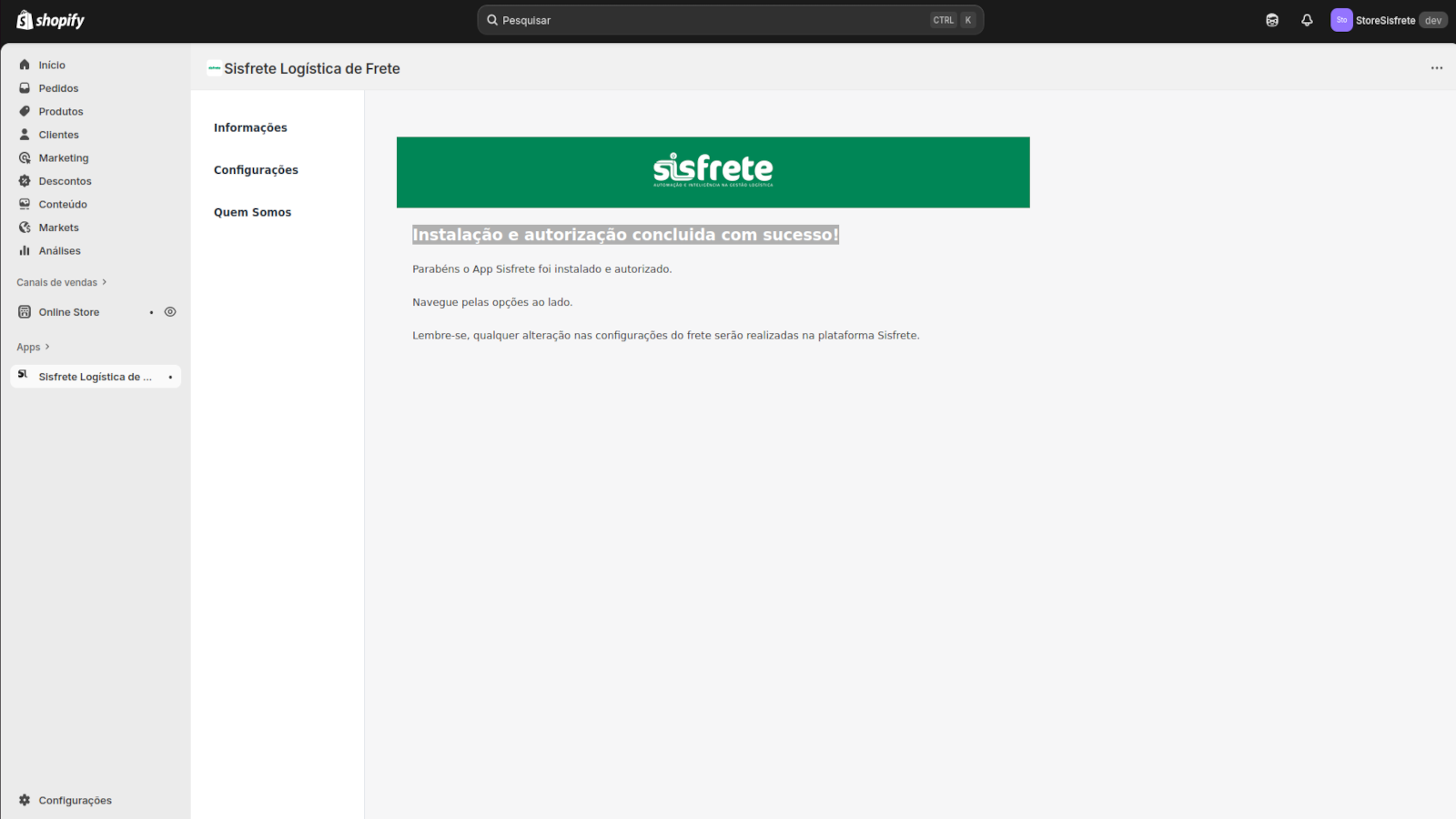The image size is (1456, 819).
Task: Select Sisfrete Logística app in sidebar
Action: click(x=96, y=377)
